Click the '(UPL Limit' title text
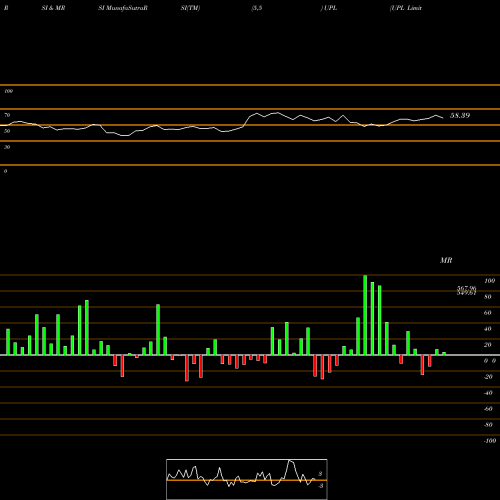The width and height of the screenshot is (500, 500). [406, 8]
